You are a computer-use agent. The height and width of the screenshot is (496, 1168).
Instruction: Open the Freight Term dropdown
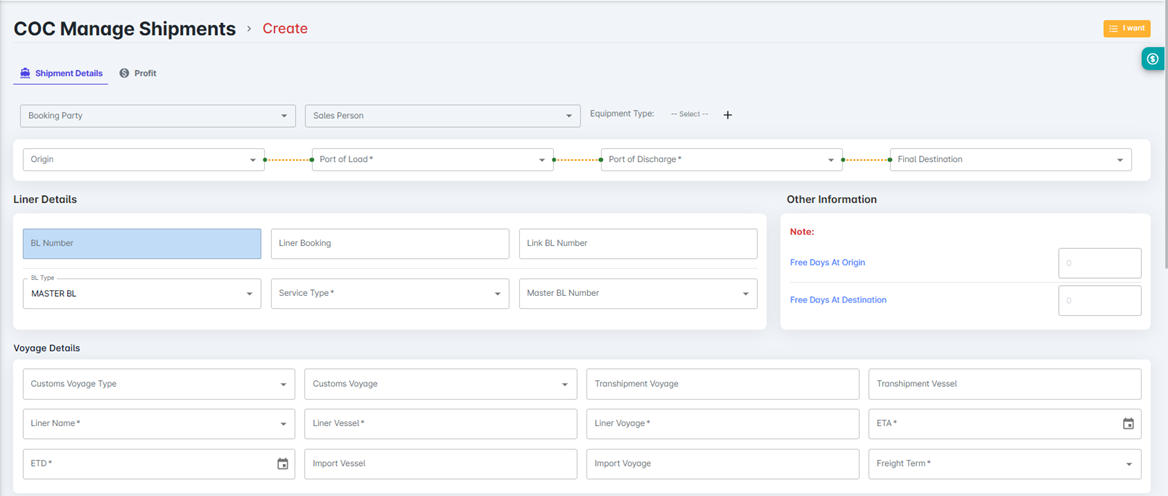1004,464
